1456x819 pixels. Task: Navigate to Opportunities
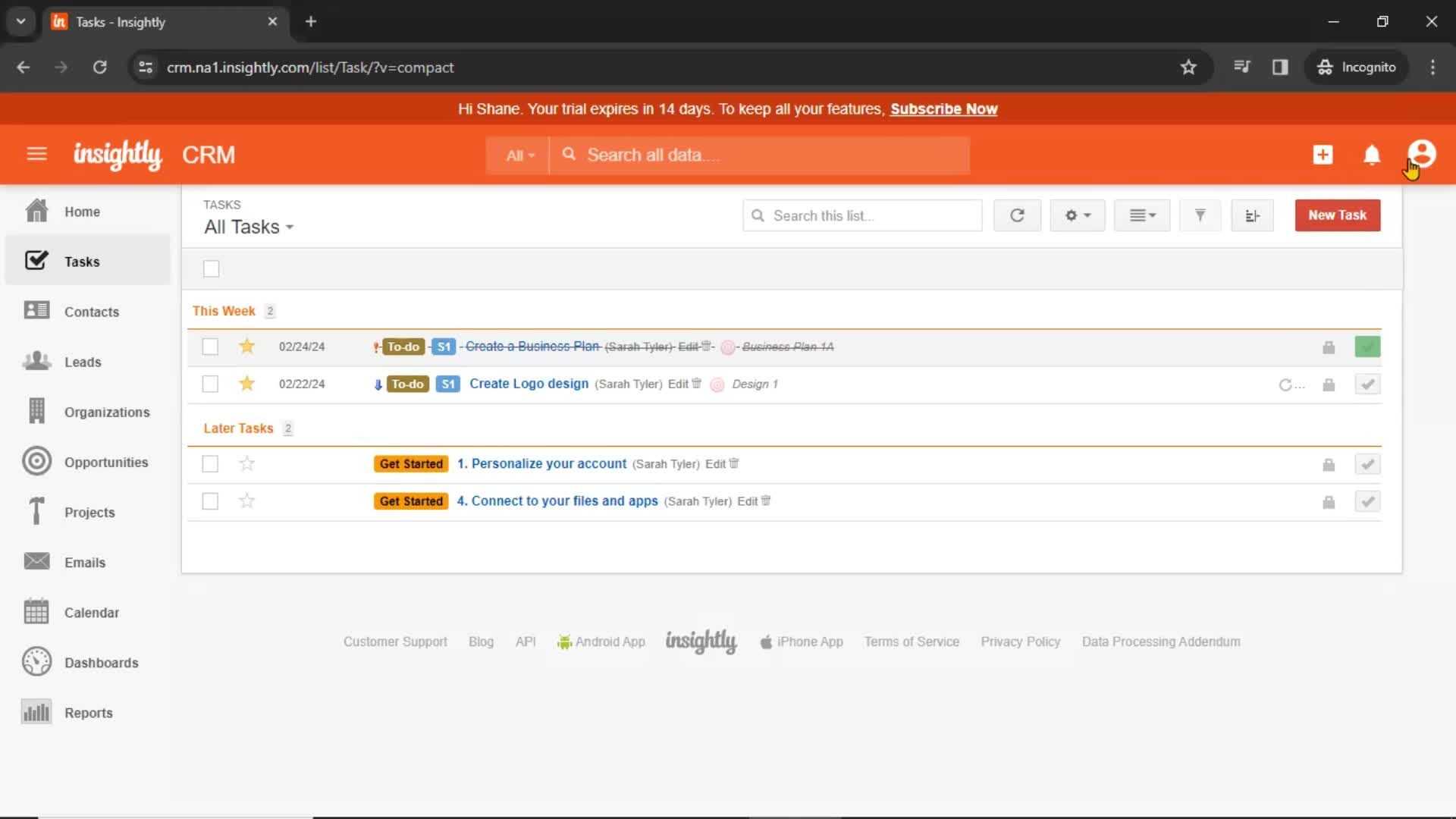(x=106, y=462)
